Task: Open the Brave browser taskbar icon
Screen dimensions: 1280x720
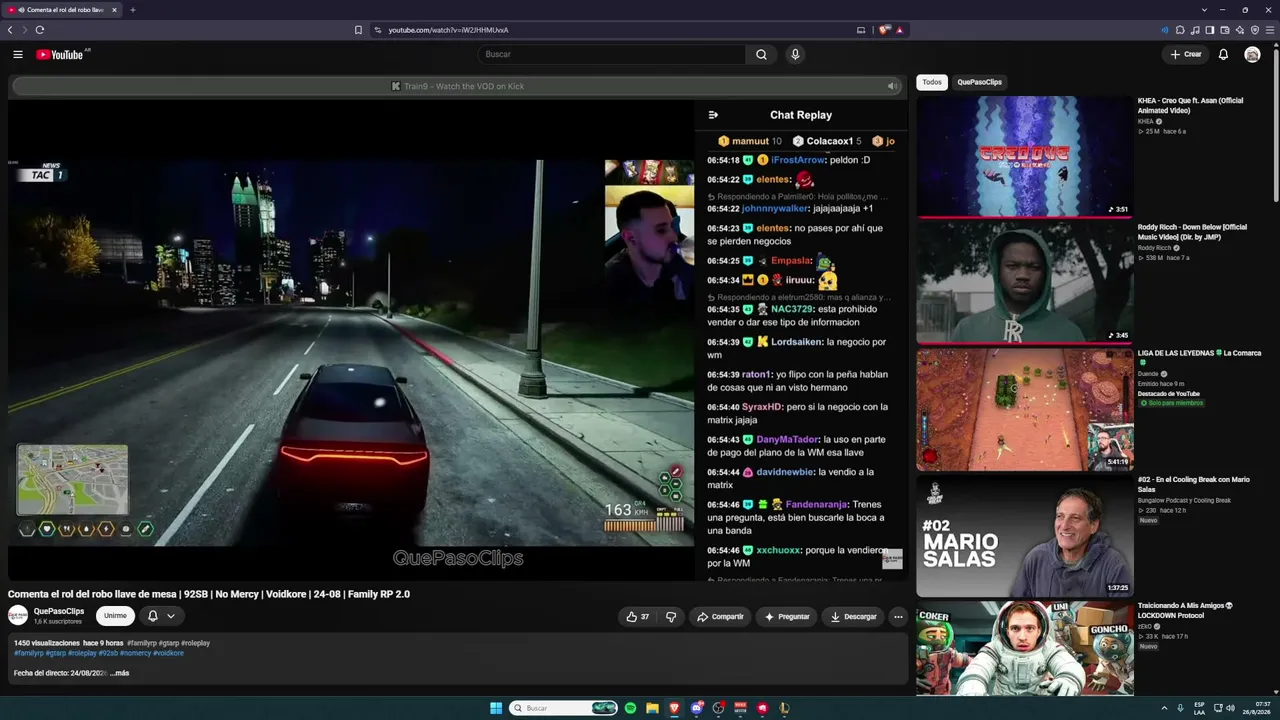Action: click(x=674, y=708)
